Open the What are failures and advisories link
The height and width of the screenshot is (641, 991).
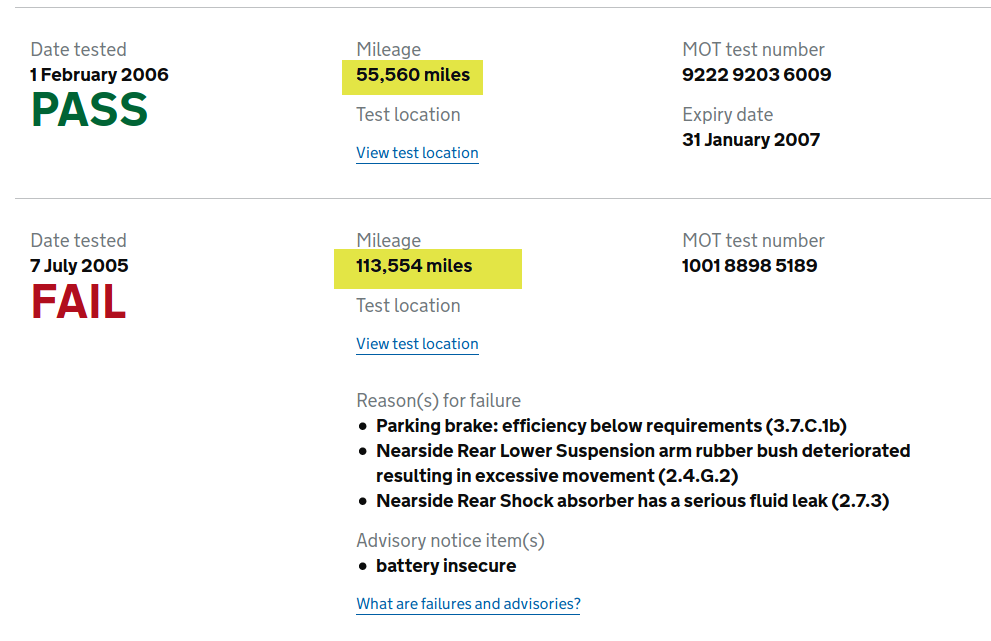[468, 604]
